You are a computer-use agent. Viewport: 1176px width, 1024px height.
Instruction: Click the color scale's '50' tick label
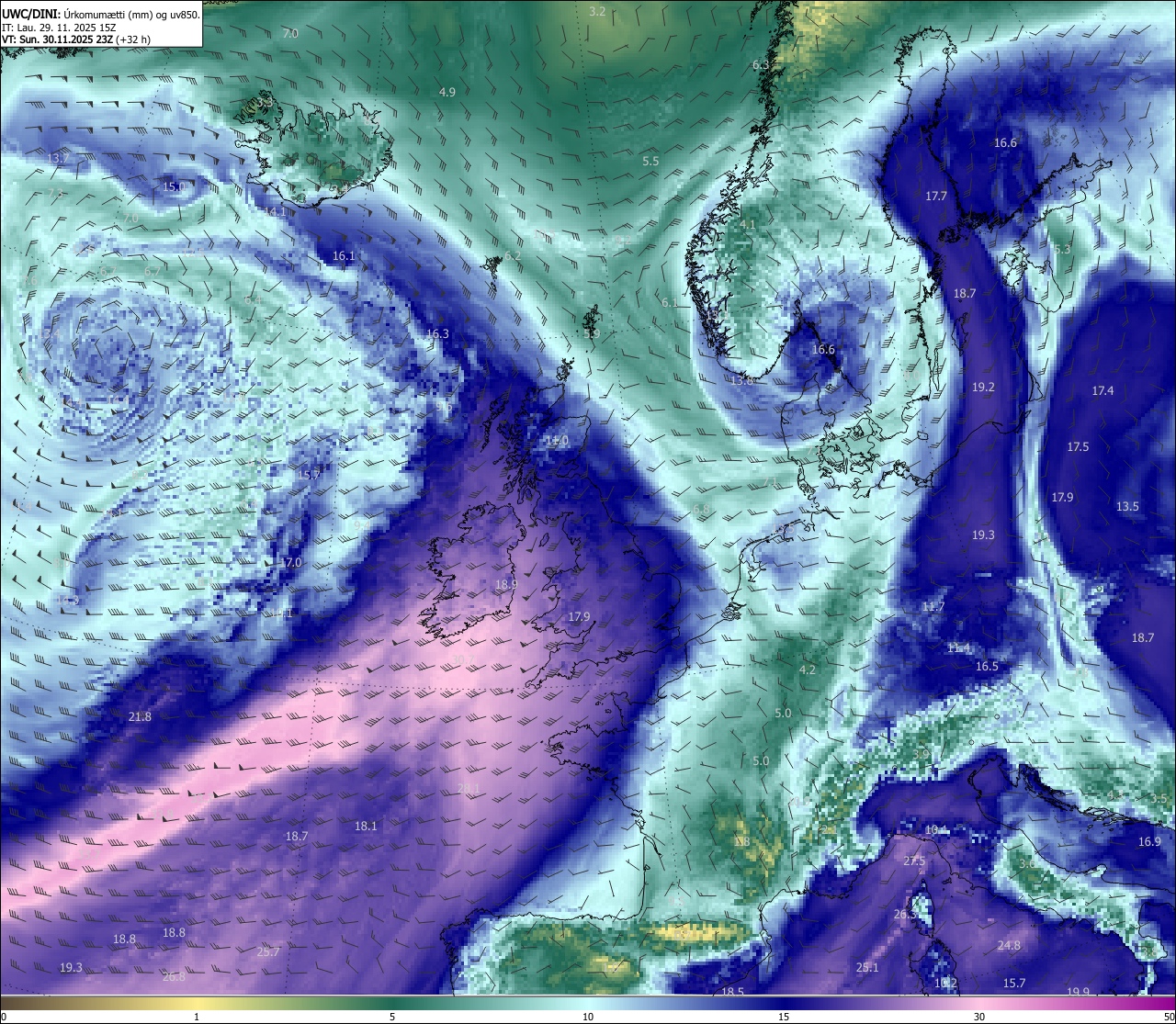1170,1017
